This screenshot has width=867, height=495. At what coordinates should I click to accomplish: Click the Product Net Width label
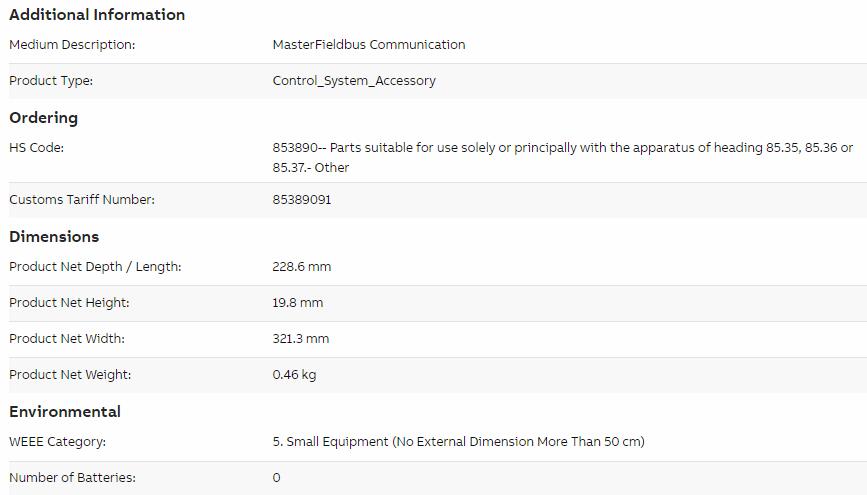click(x=67, y=338)
